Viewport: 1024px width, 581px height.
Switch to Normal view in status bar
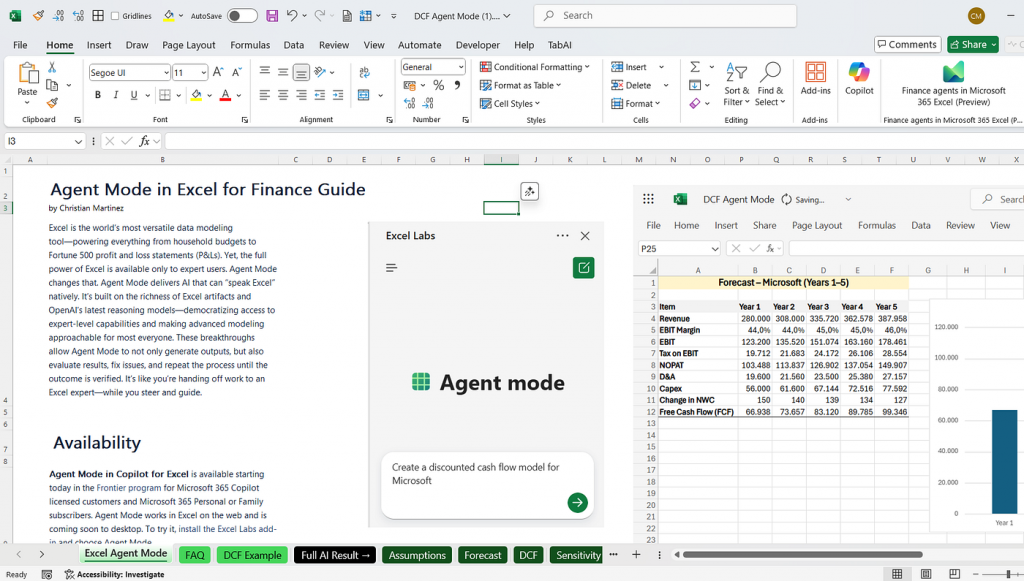897,574
